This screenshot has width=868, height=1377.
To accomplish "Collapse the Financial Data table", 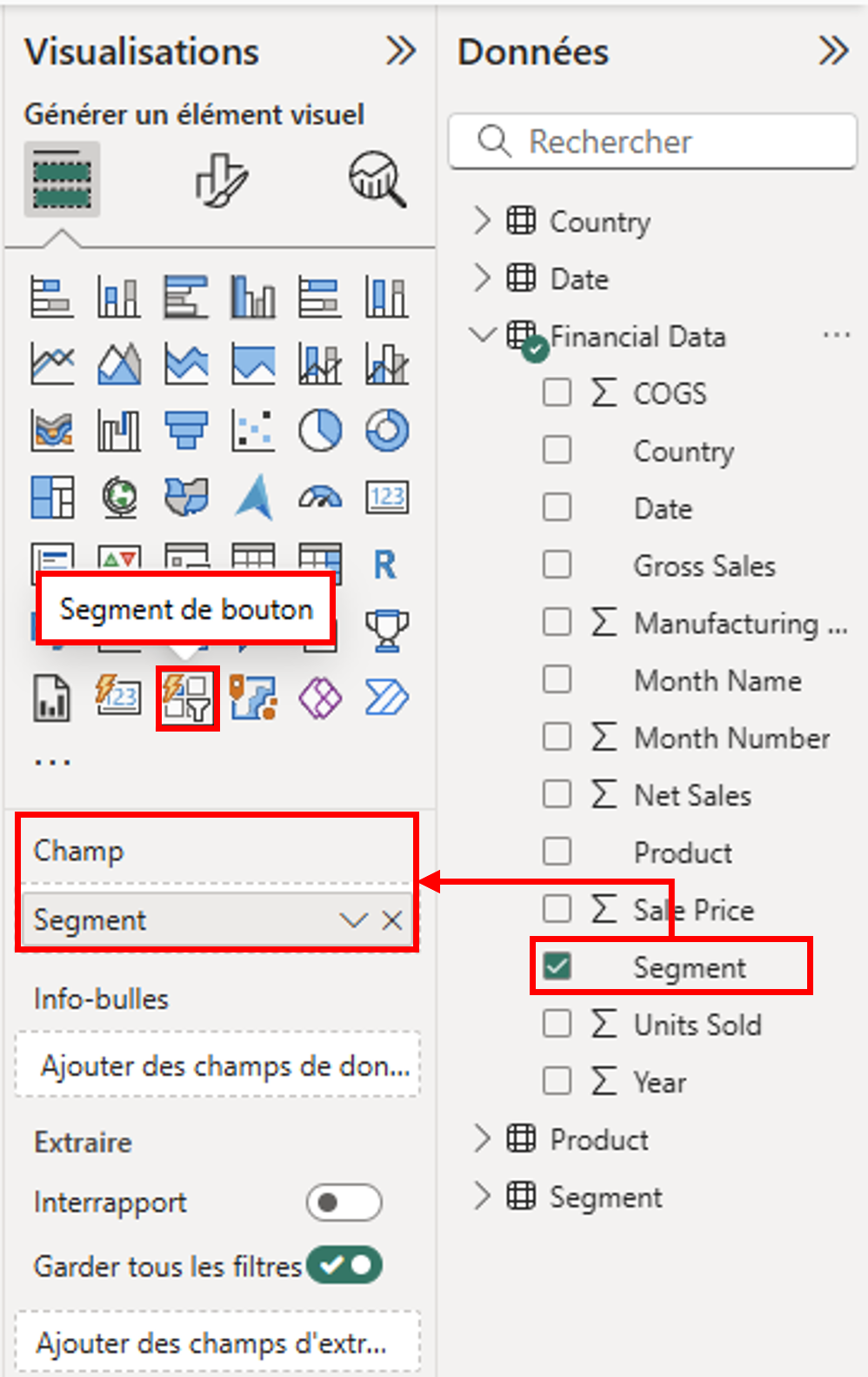I will [x=482, y=336].
